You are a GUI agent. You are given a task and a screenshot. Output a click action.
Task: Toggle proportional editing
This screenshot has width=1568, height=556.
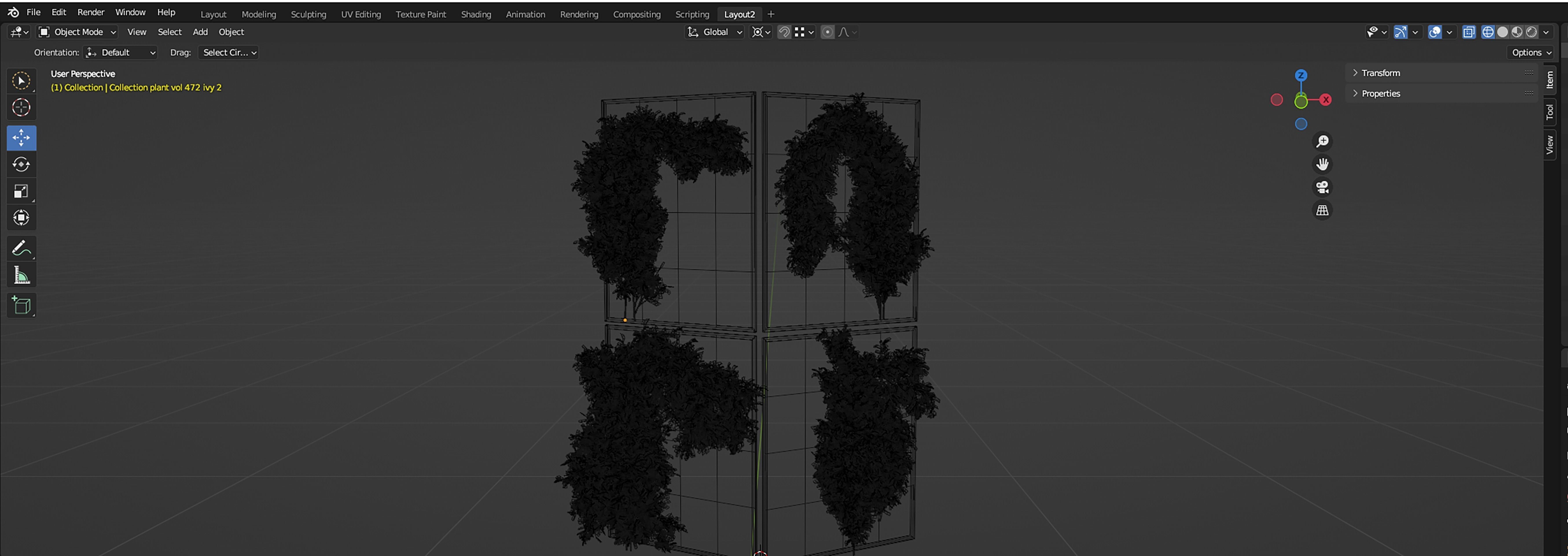827,32
